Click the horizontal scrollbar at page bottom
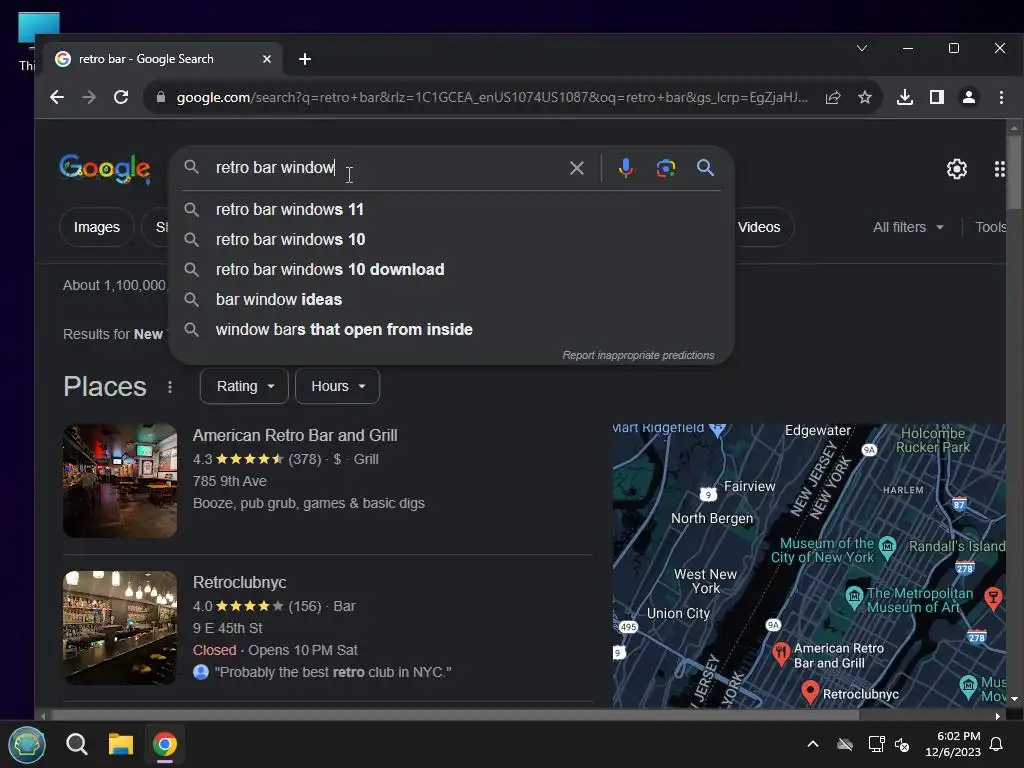Screen dimensions: 1024x768 tap(455, 716)
